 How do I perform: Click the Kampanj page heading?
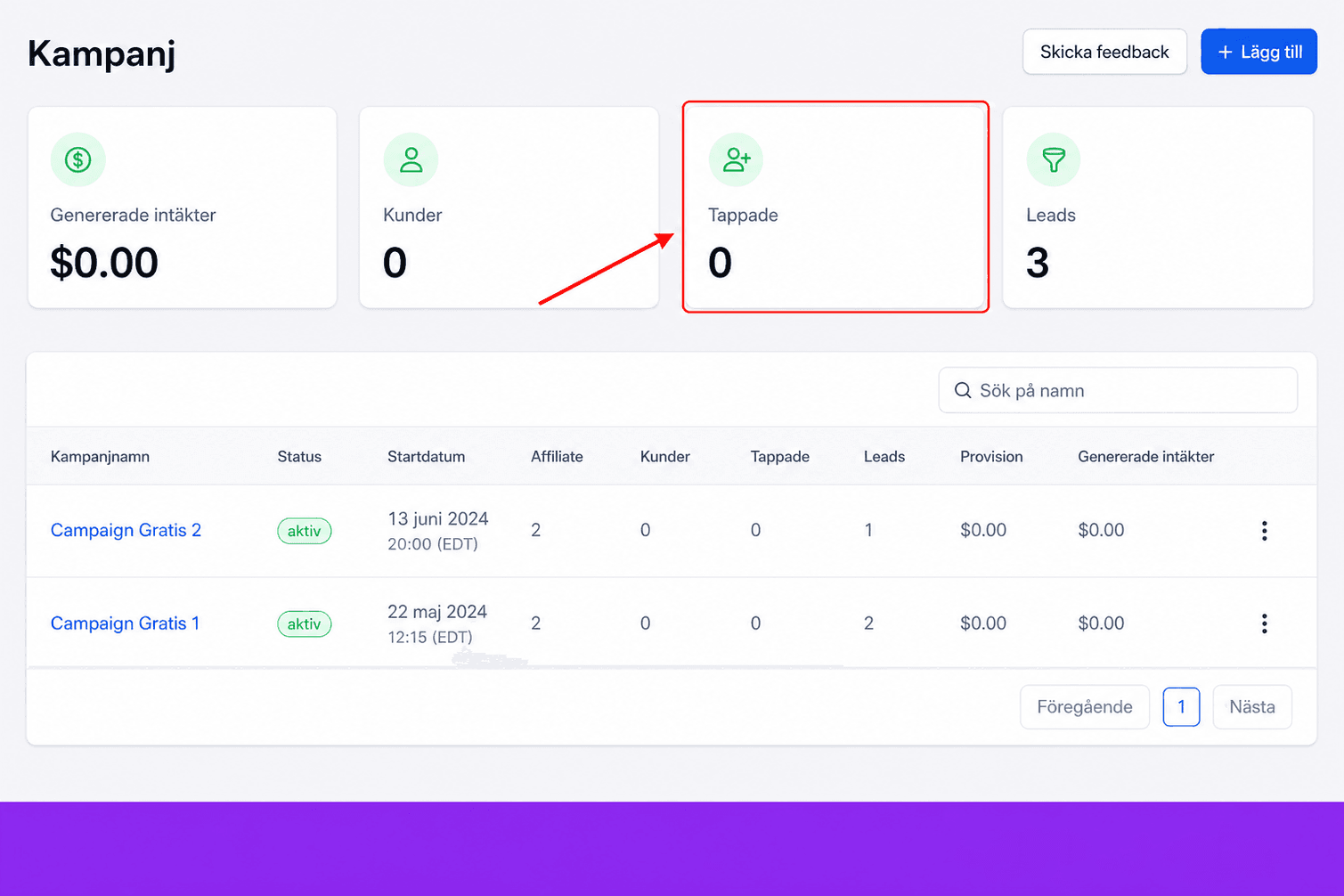(102, 53)
